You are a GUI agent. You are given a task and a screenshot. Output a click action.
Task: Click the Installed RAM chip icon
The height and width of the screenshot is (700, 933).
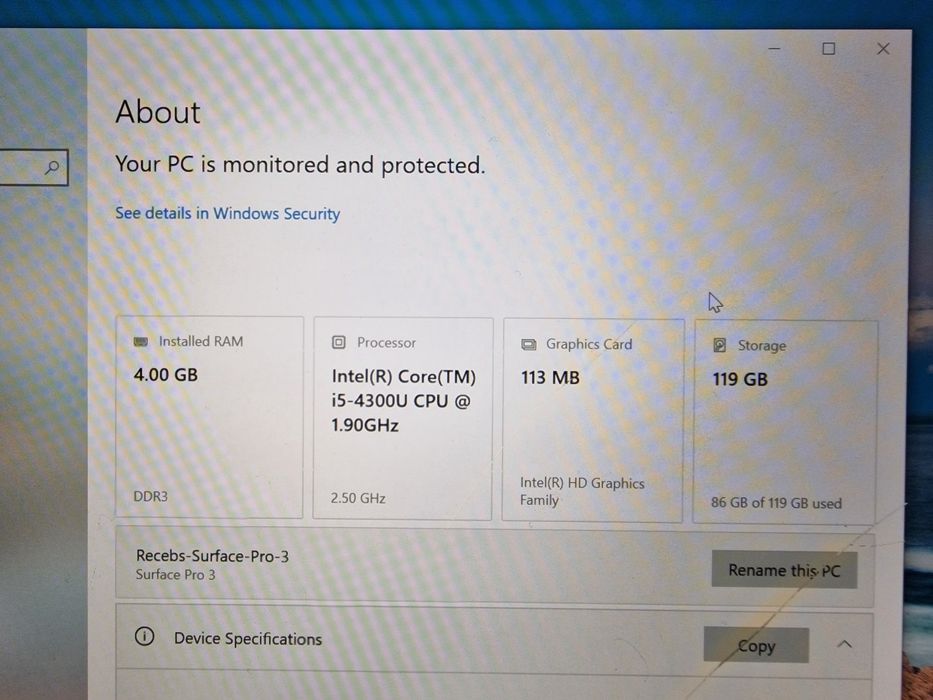tap(140, 342)
